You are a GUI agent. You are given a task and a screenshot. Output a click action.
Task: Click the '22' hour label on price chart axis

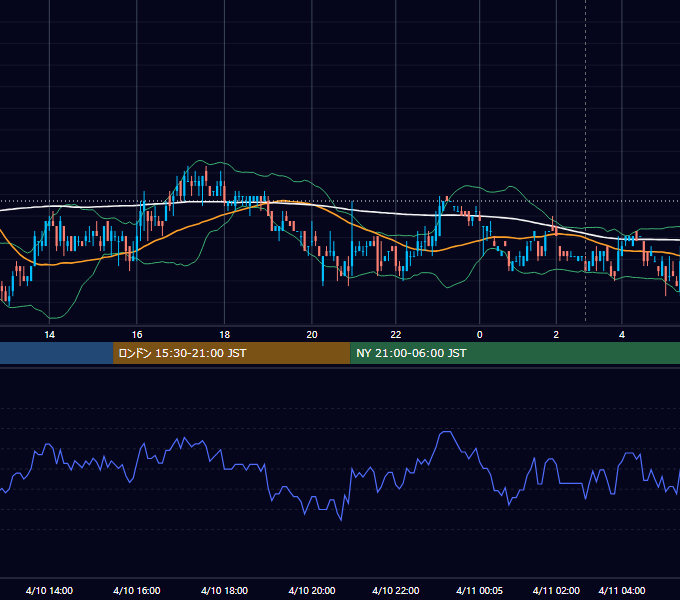[396, 335]
